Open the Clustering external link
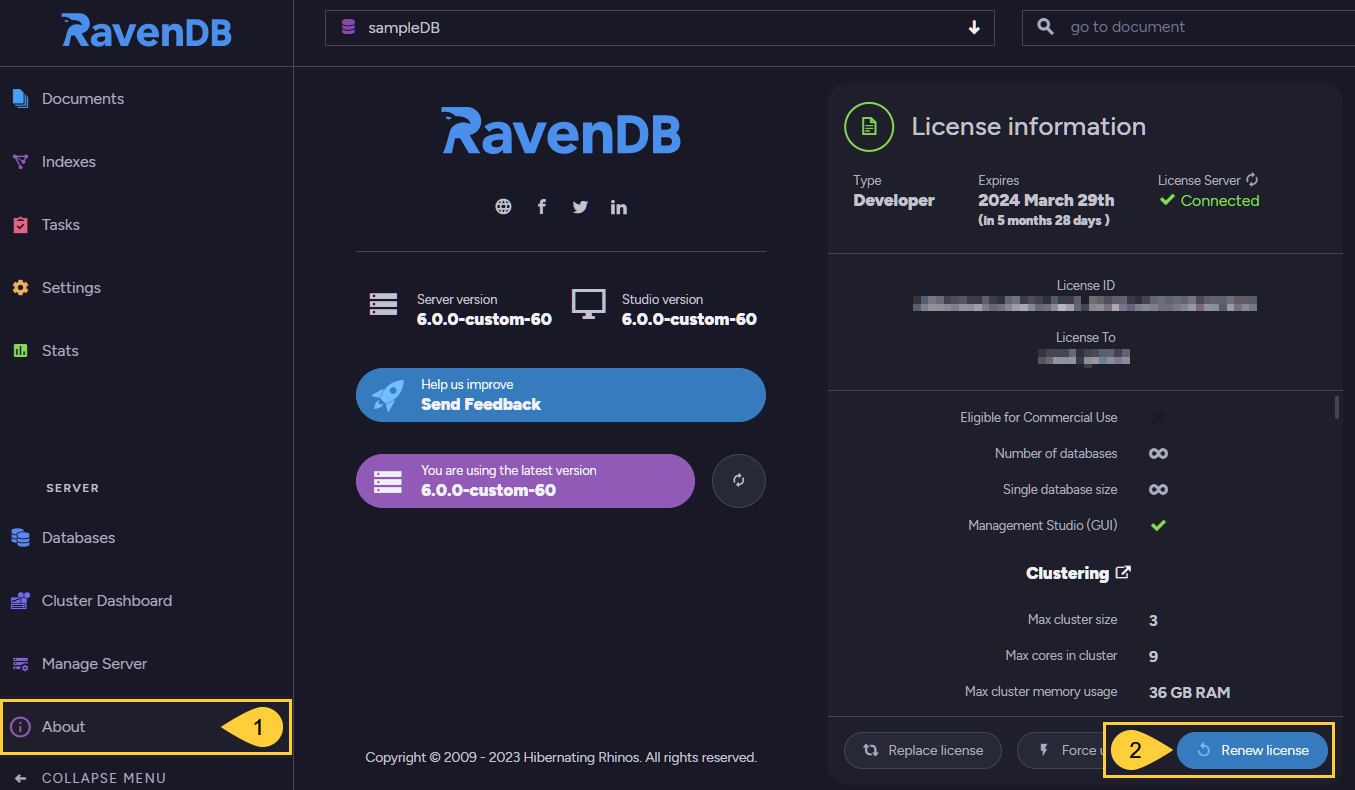Screen dimensions: 1355x790 [1078, 573]
